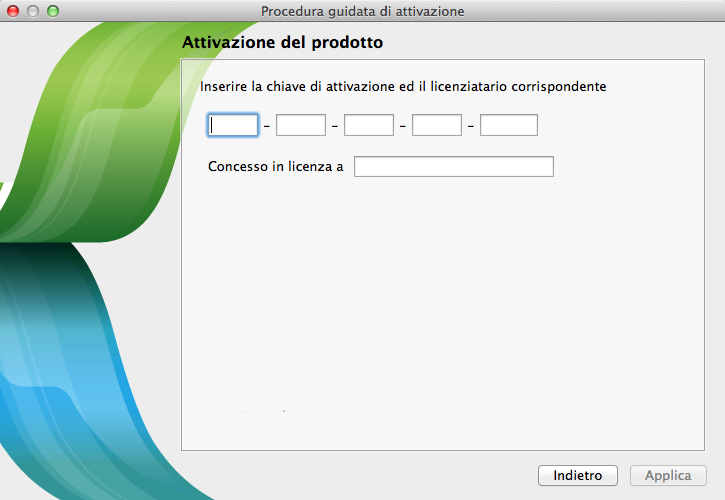This screenshot has height=500, width=725.
Task: Click the 'Concesso in licenza a' text field
Action: coord(454,167)
